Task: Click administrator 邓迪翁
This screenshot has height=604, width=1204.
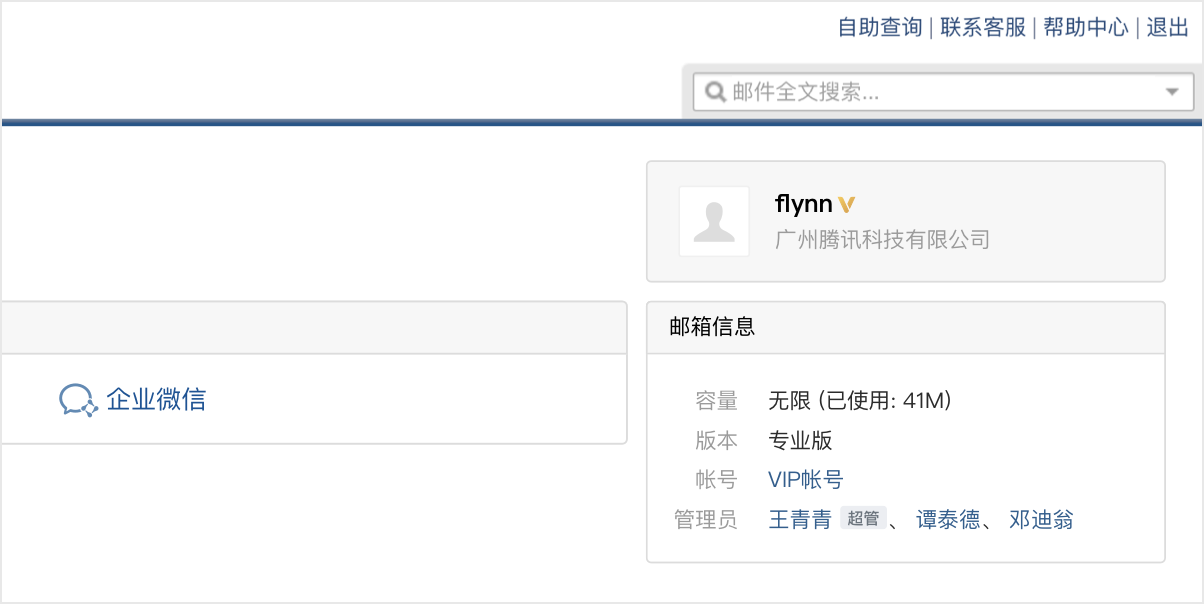Action: 1040,519
